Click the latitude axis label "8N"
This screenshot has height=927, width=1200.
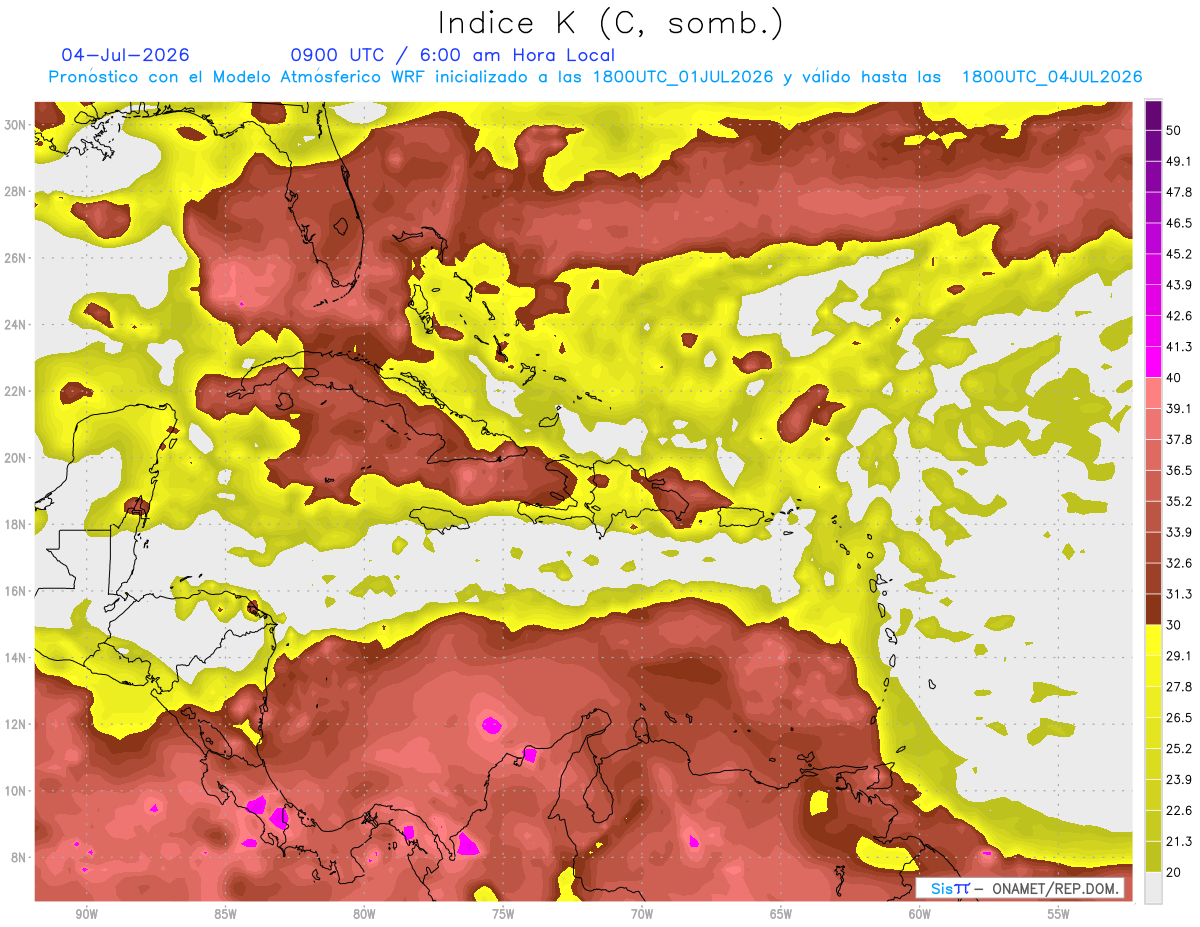point(20,857)
